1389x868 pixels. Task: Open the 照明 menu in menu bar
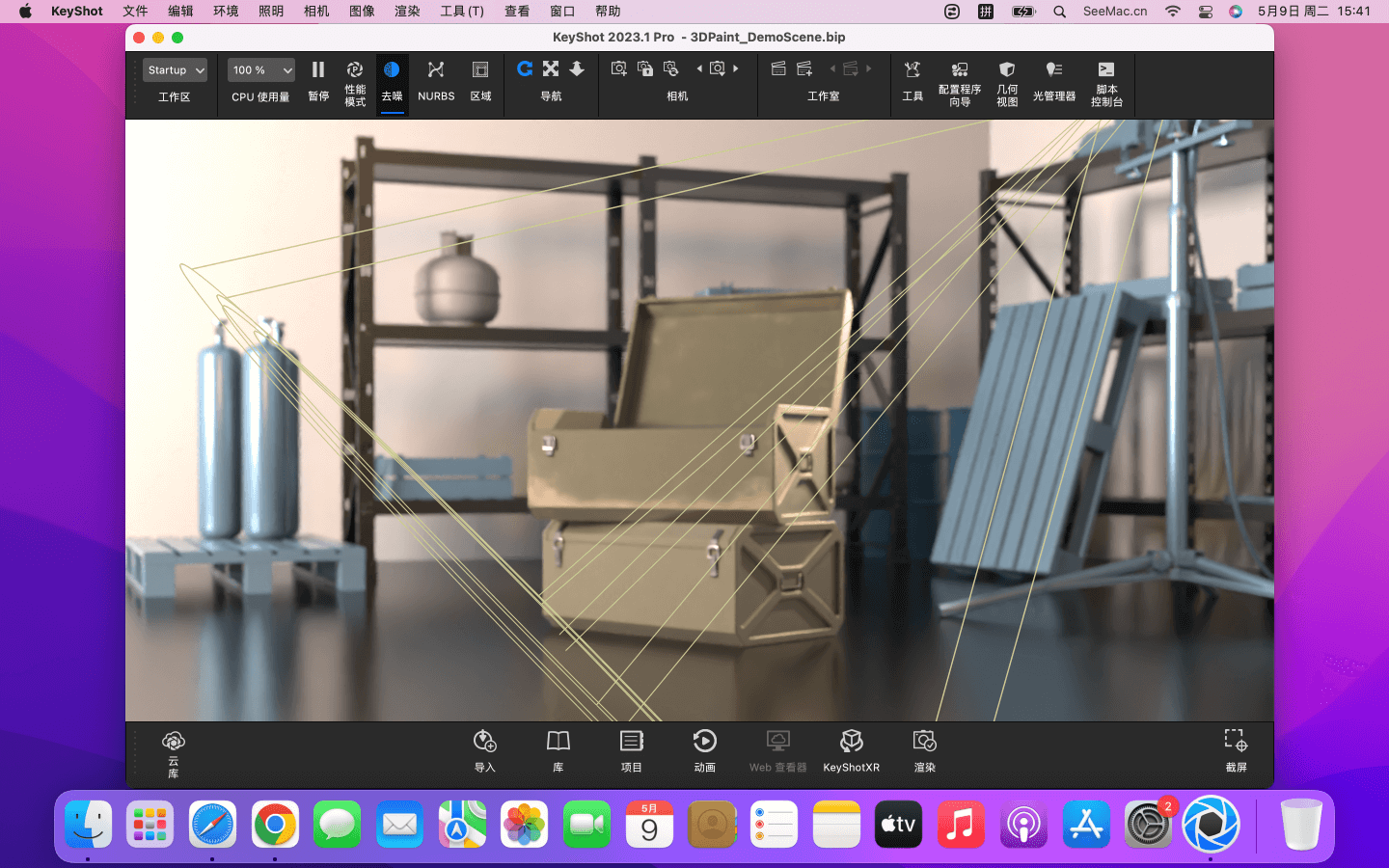(271, 12)
